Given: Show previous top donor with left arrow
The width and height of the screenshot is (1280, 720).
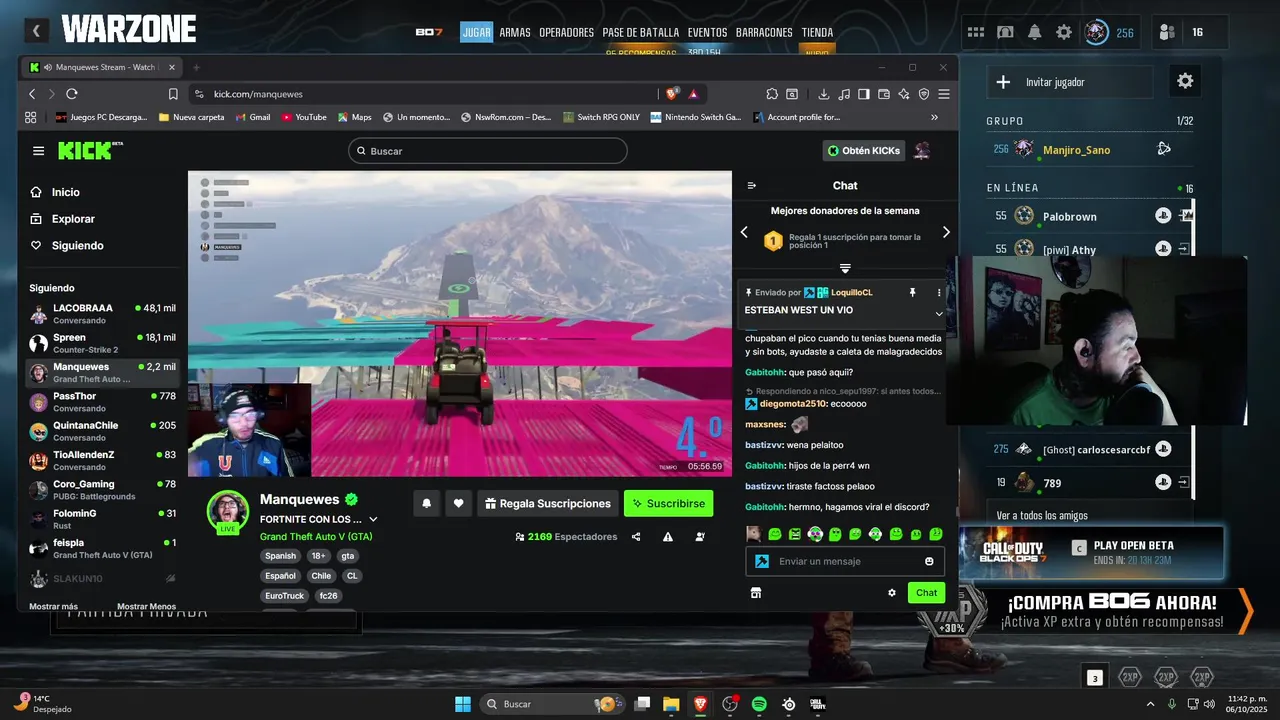Looking at the screenshot, I should click(744, 232).
